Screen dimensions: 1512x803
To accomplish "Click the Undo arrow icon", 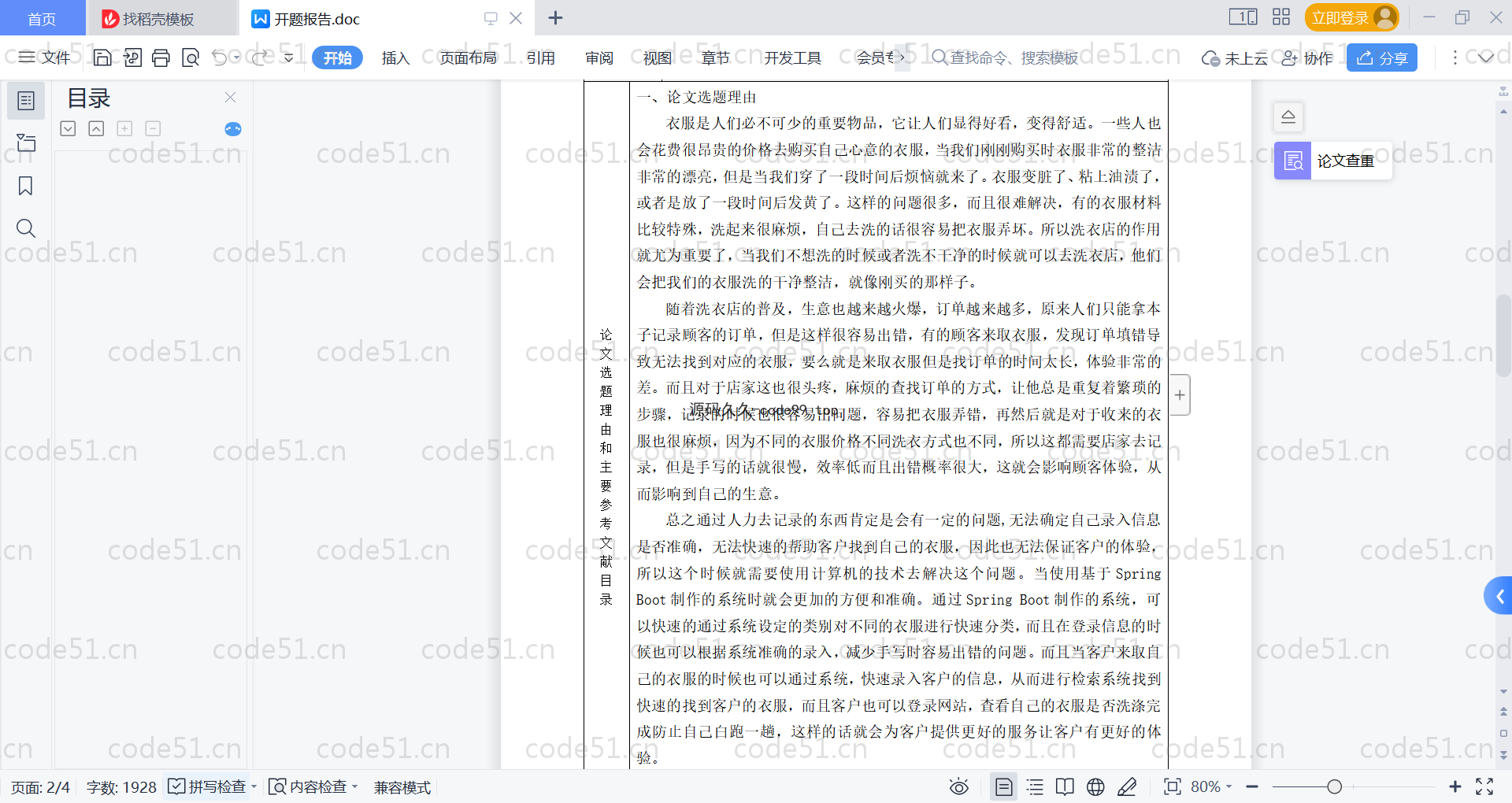I will (x=220, y=57).
